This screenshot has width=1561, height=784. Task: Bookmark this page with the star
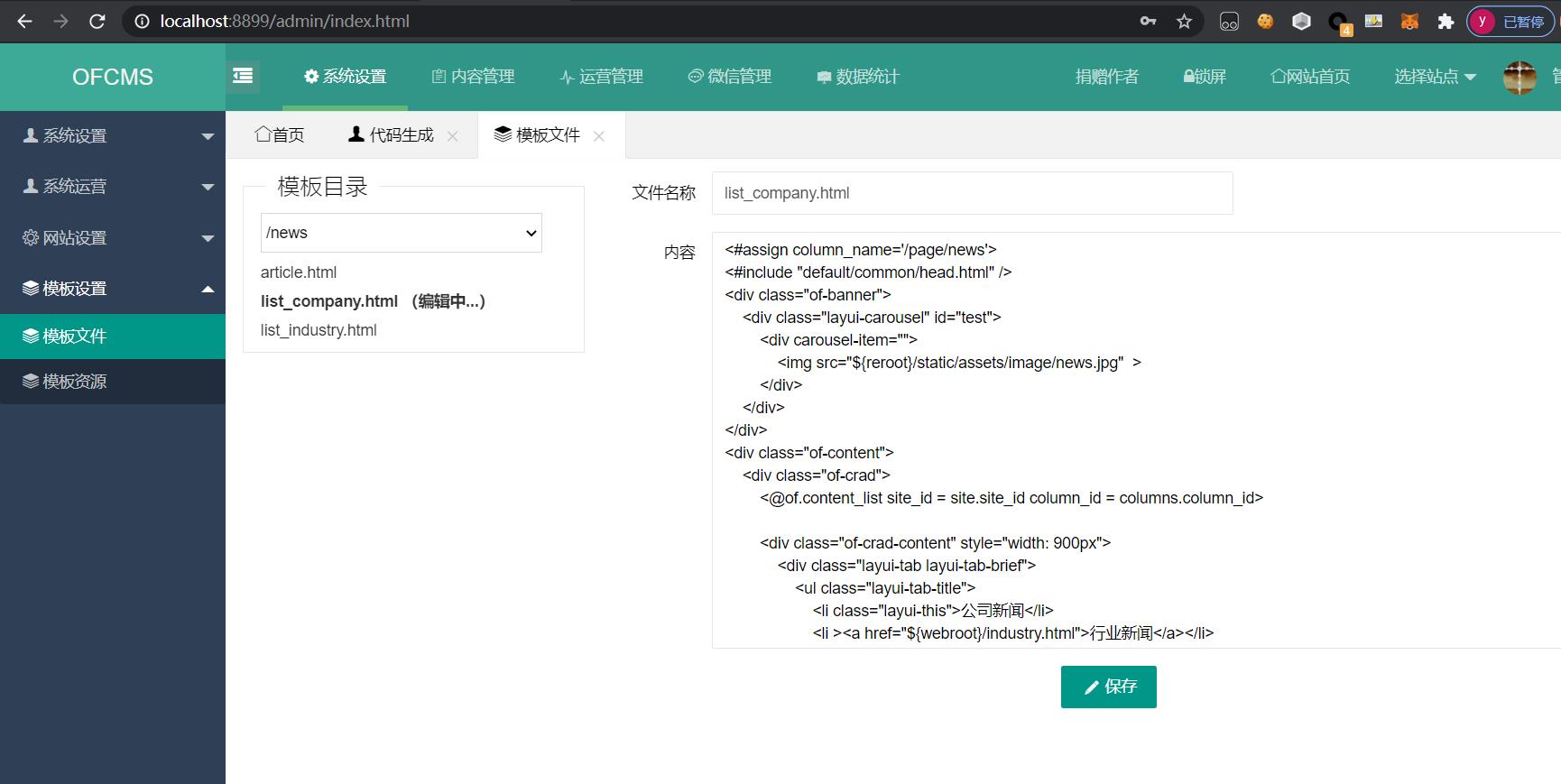[x=1185, y=21]
